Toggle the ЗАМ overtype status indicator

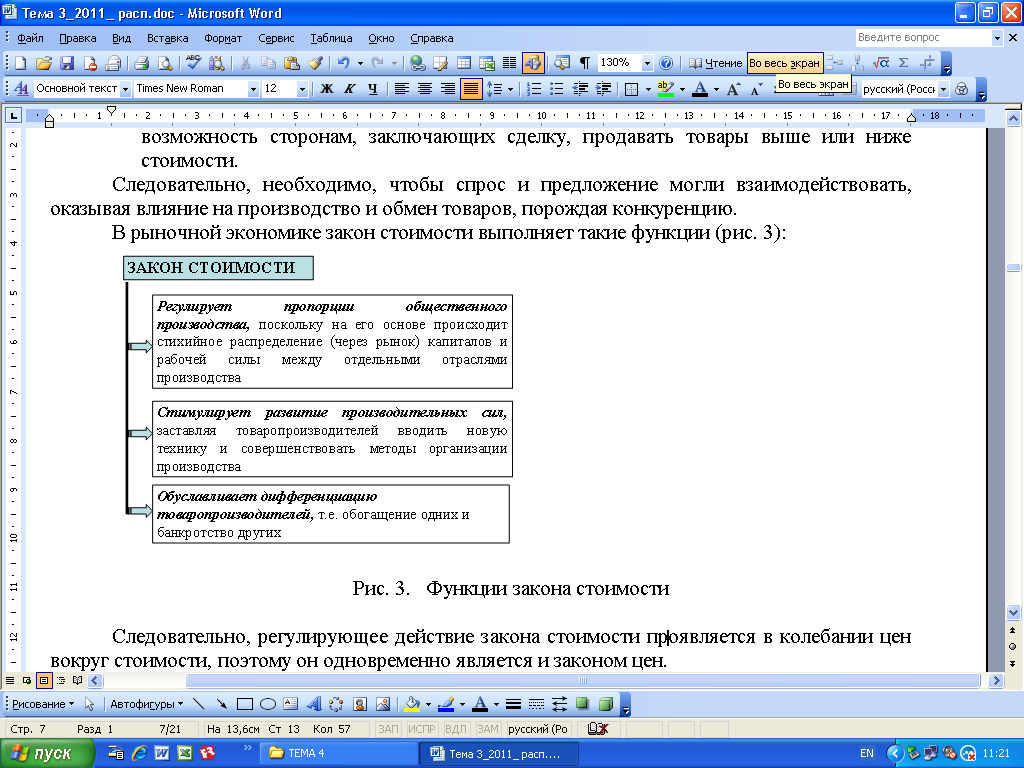(x=487, y=729)
